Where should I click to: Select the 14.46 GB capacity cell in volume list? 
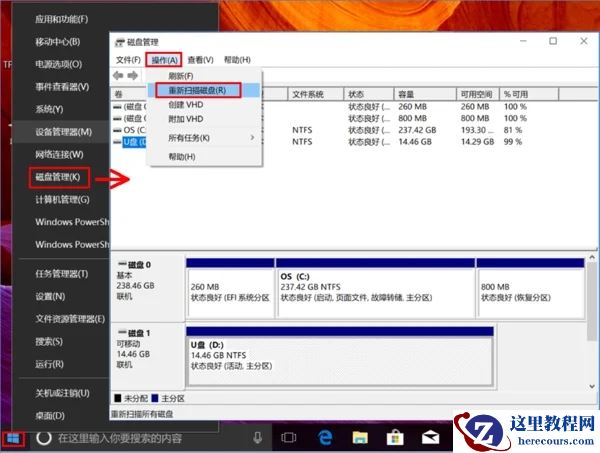click(x=415, y=142)
